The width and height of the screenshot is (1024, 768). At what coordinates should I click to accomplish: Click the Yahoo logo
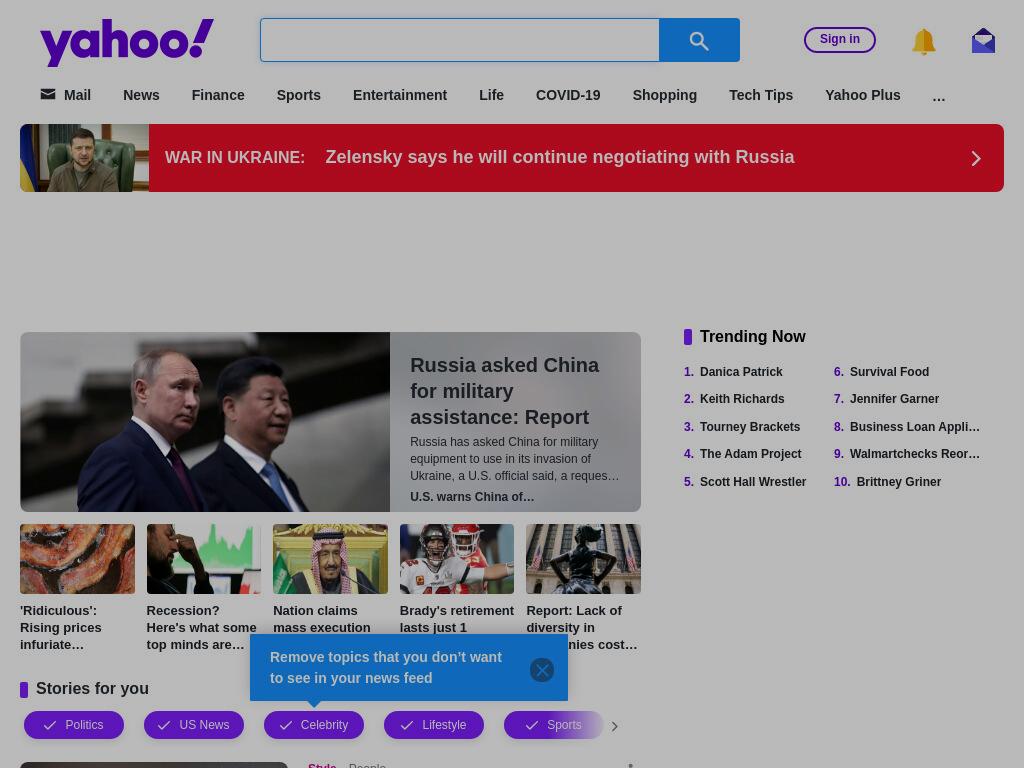click(127, 42)
